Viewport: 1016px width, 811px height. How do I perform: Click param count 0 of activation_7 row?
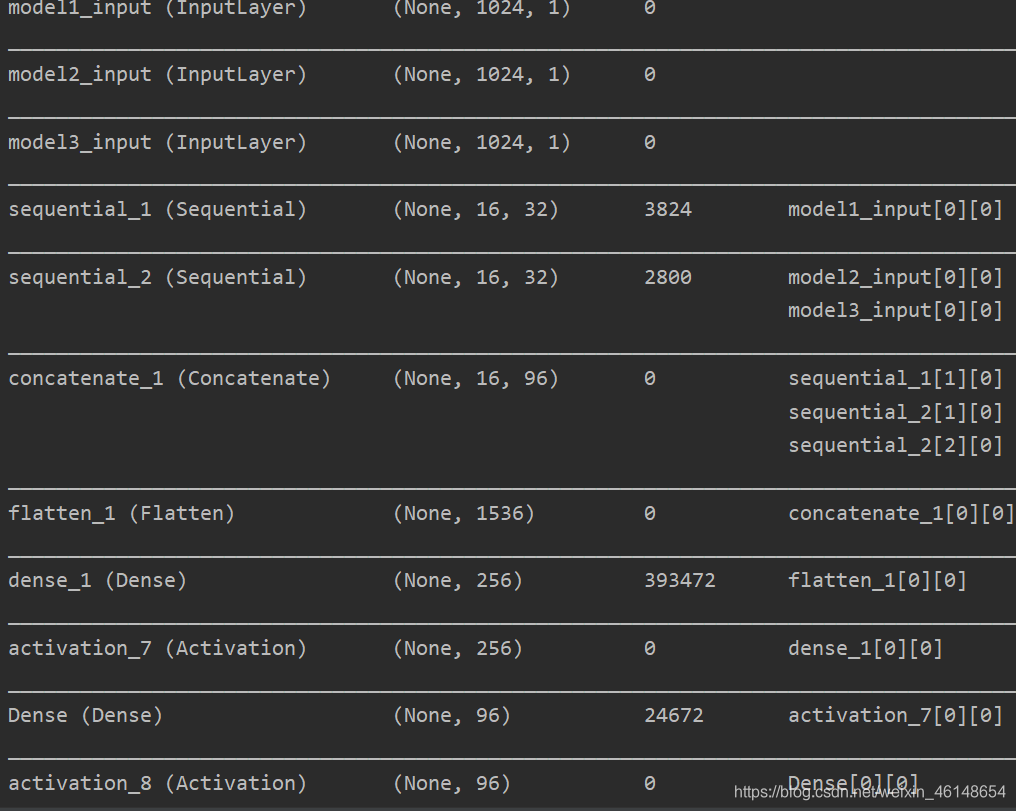point(650,648)
